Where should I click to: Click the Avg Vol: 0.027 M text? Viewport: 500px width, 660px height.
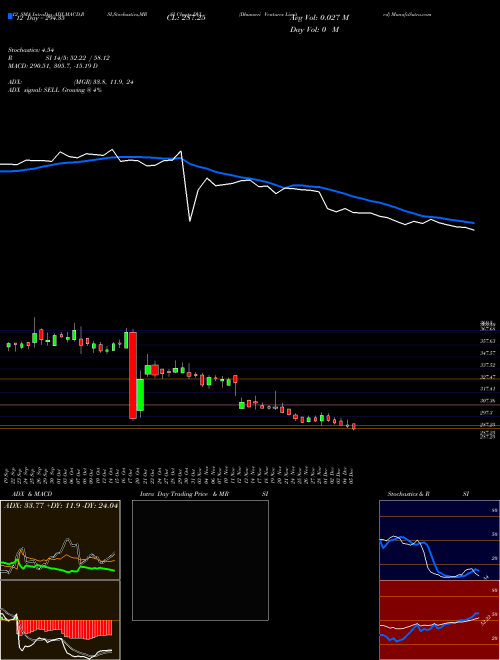pyautogui.click(x=319, y=18)
